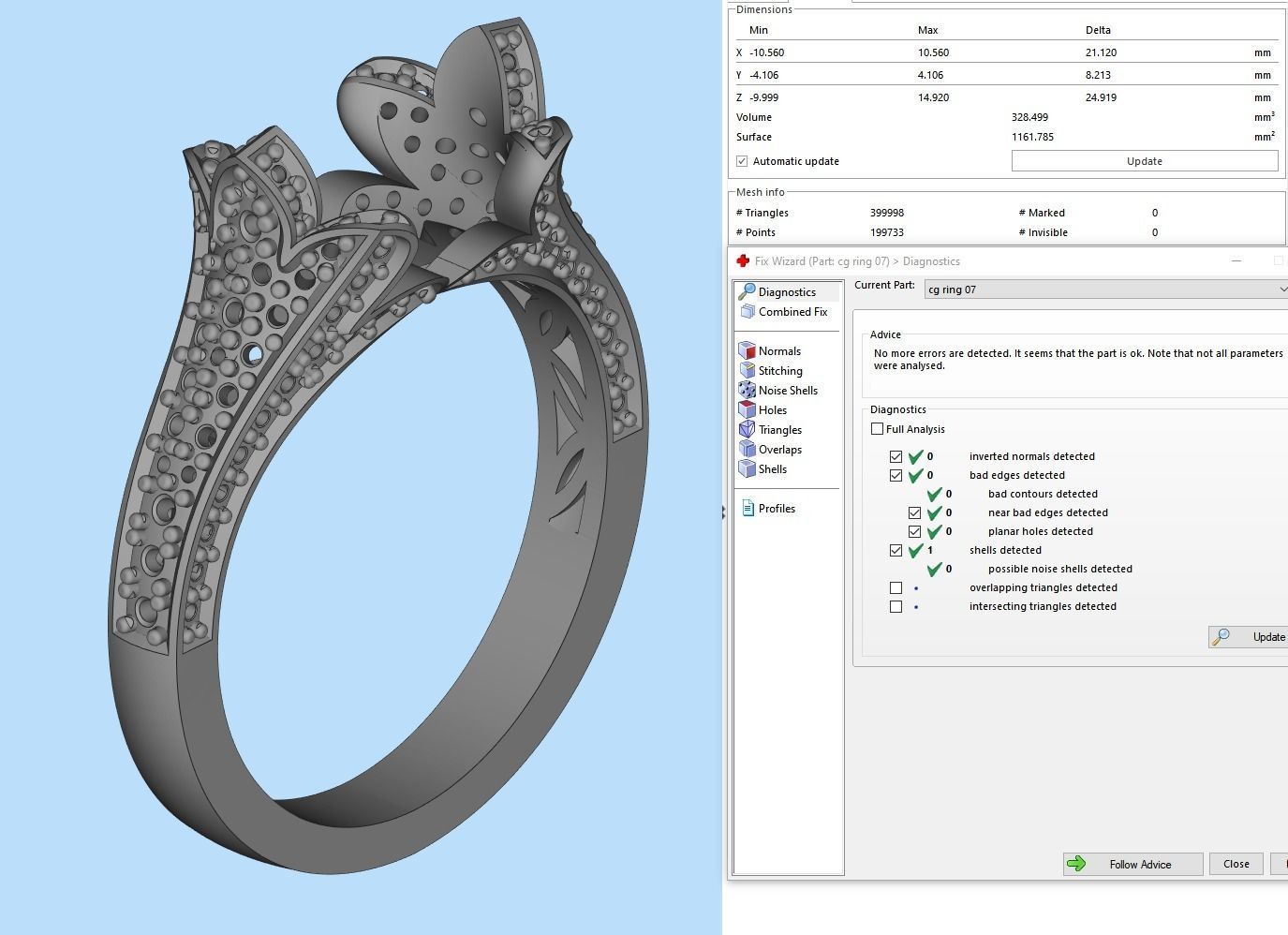Click the Volume value 328.499
Image resolution: width=1288 pixels, height=935 pixels.
pos(1029,117)
